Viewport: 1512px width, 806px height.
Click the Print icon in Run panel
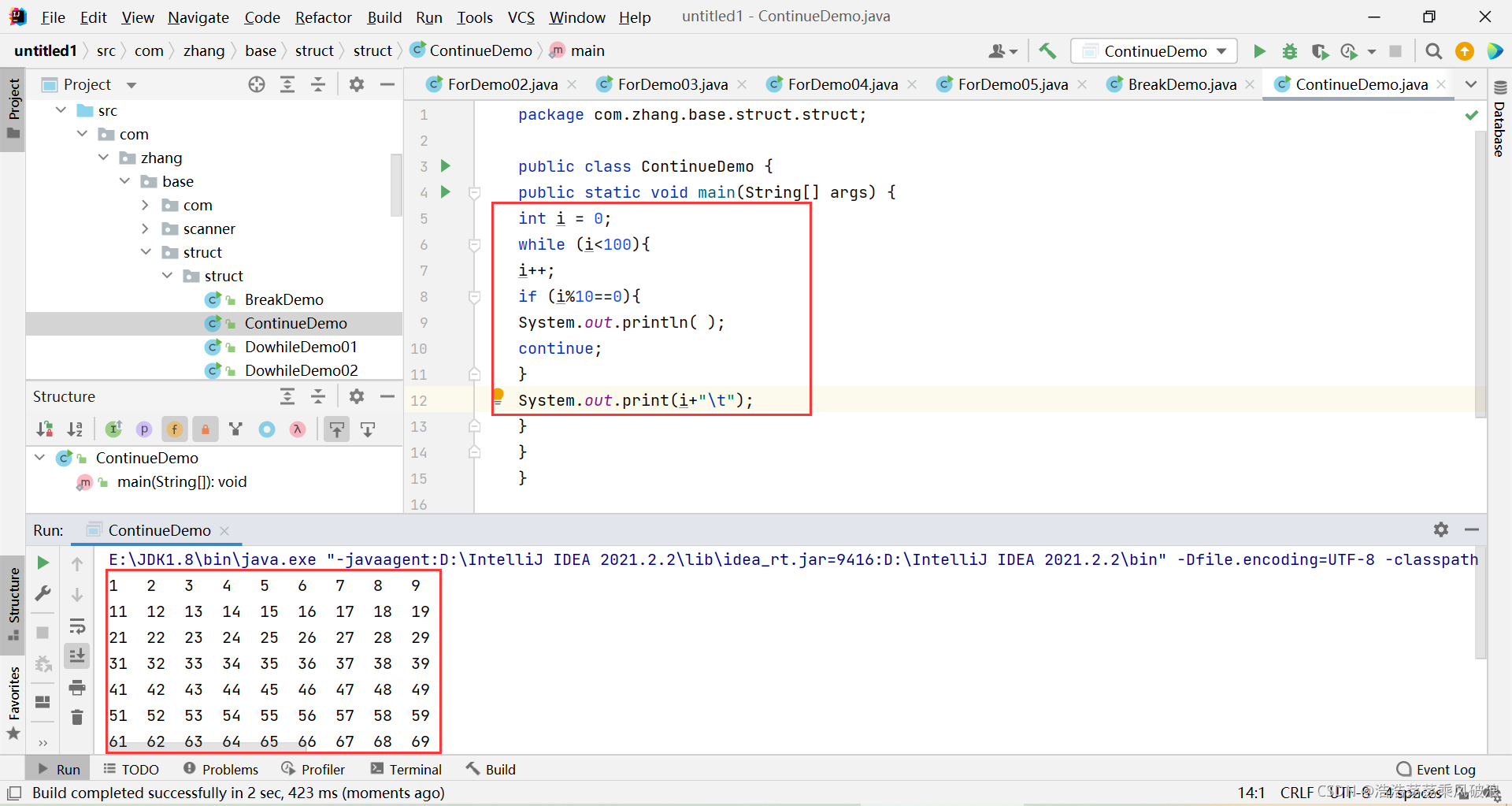pyautogui.click(x=76, y=687)
